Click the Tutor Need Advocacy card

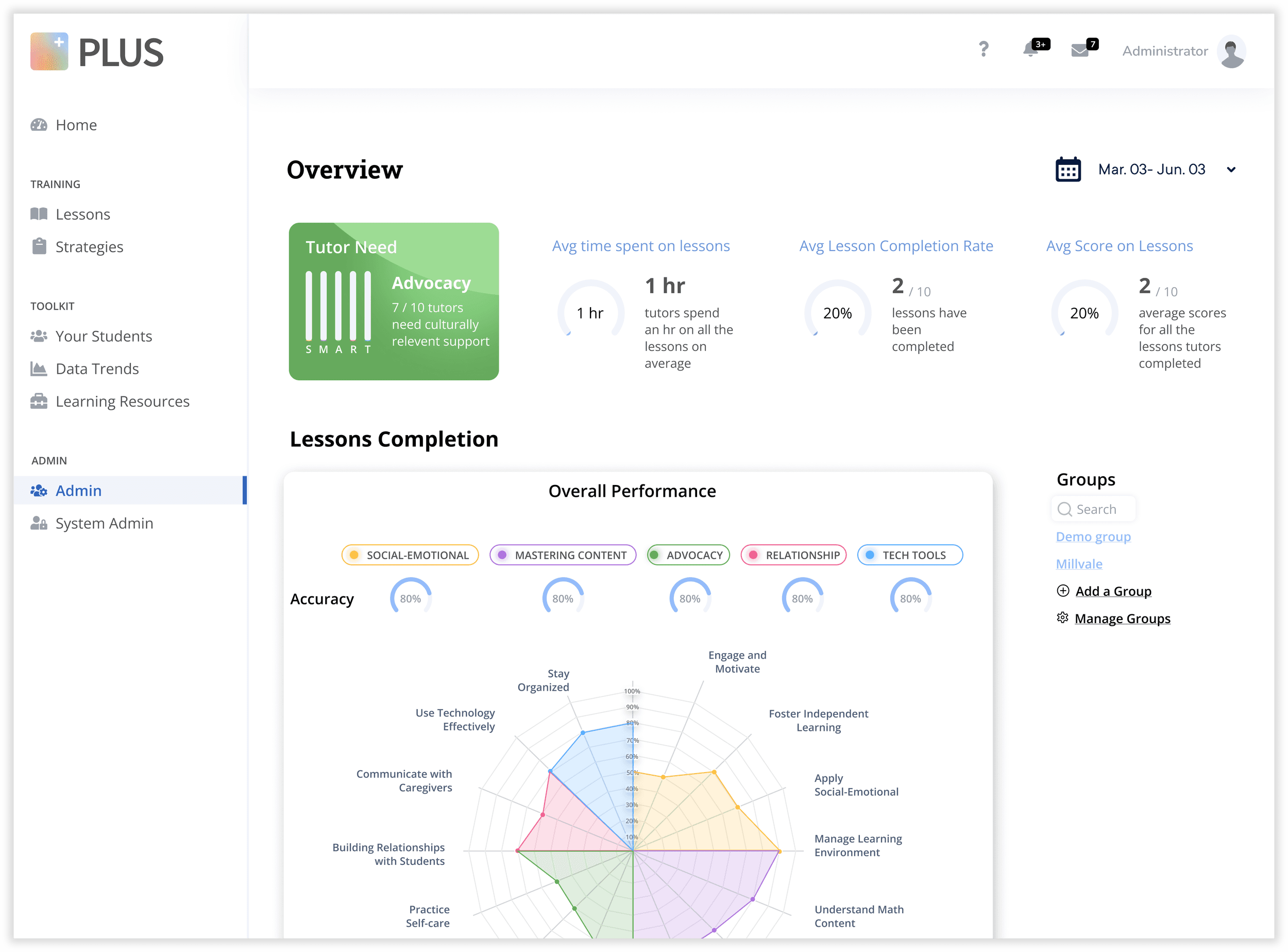[394, 302]
